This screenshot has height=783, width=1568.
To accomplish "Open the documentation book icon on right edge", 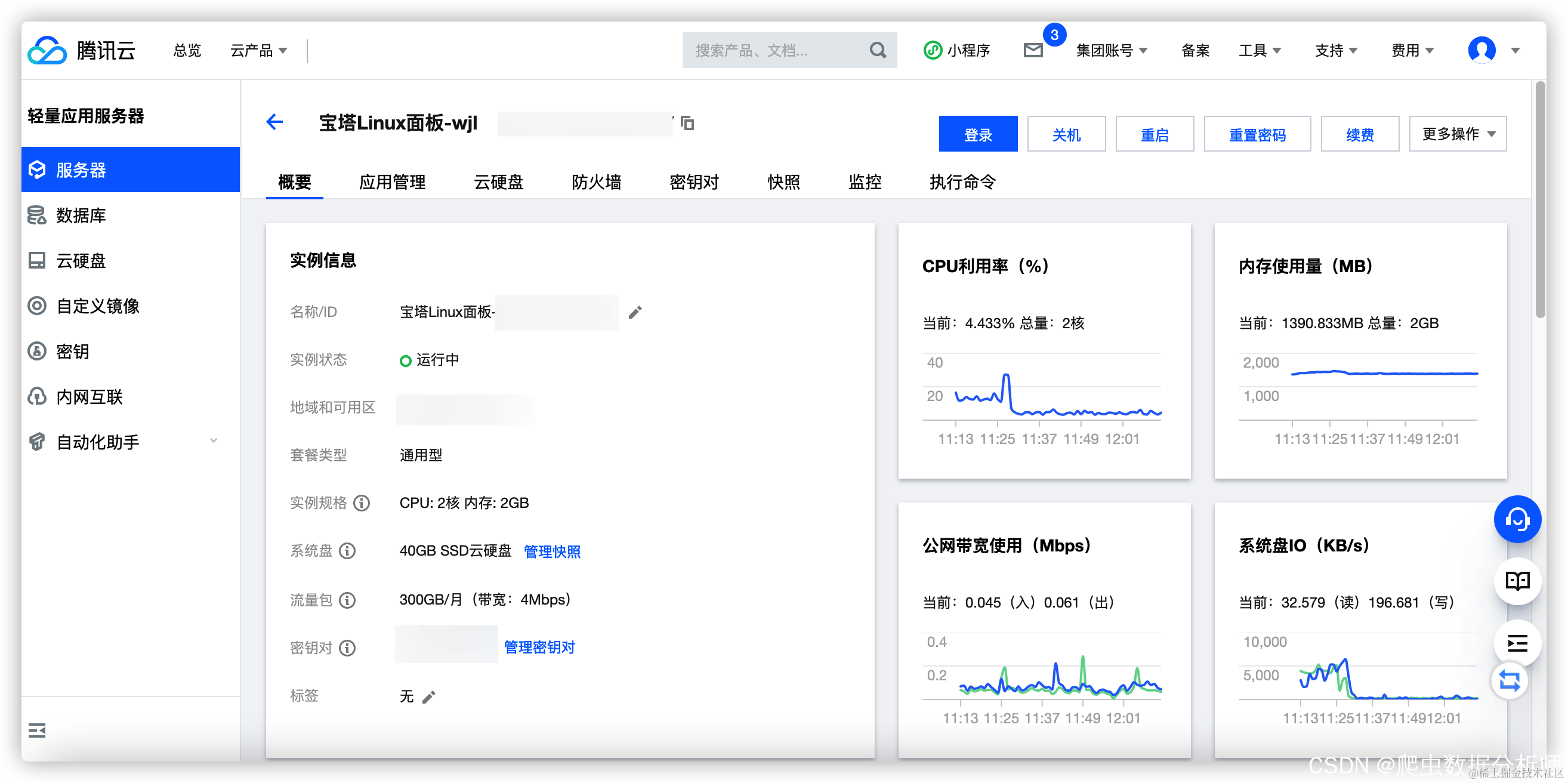I will pyautogui.click(x=1517, y=580).
